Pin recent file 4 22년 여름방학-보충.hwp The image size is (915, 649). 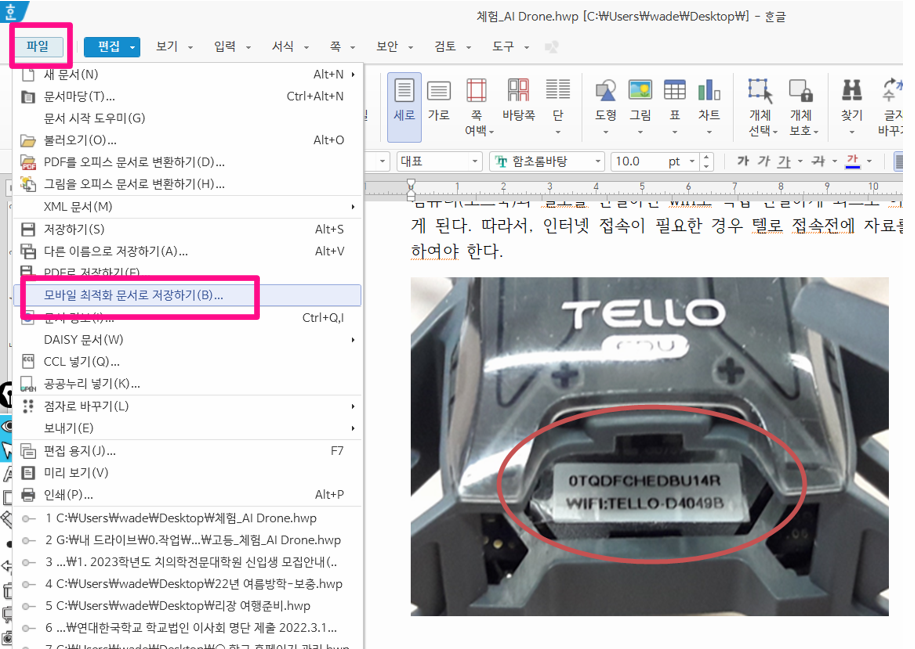pyautogui.click(x=27, y=584)
